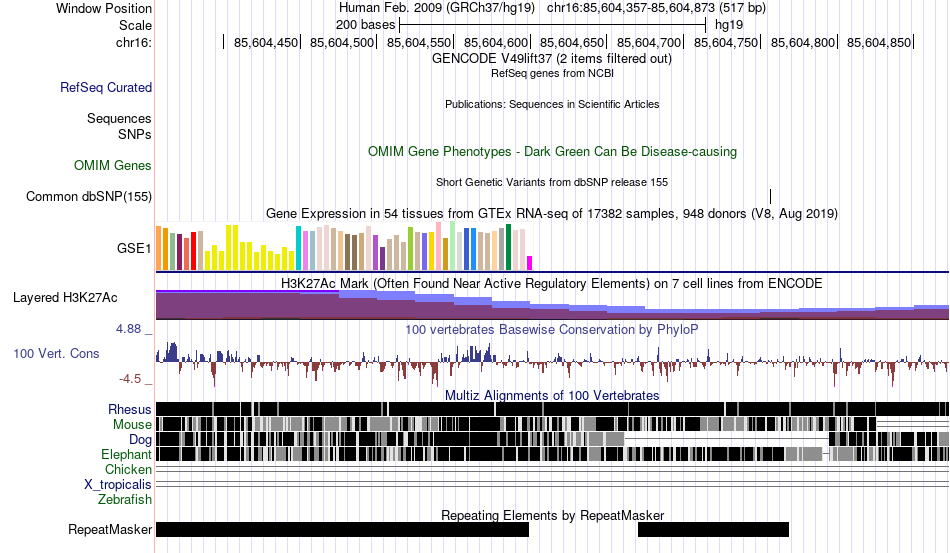Screen dimensions: 950x553
Task: Select the Zebrafish species label
Action: pyautogui.click(x=125, y=500)
